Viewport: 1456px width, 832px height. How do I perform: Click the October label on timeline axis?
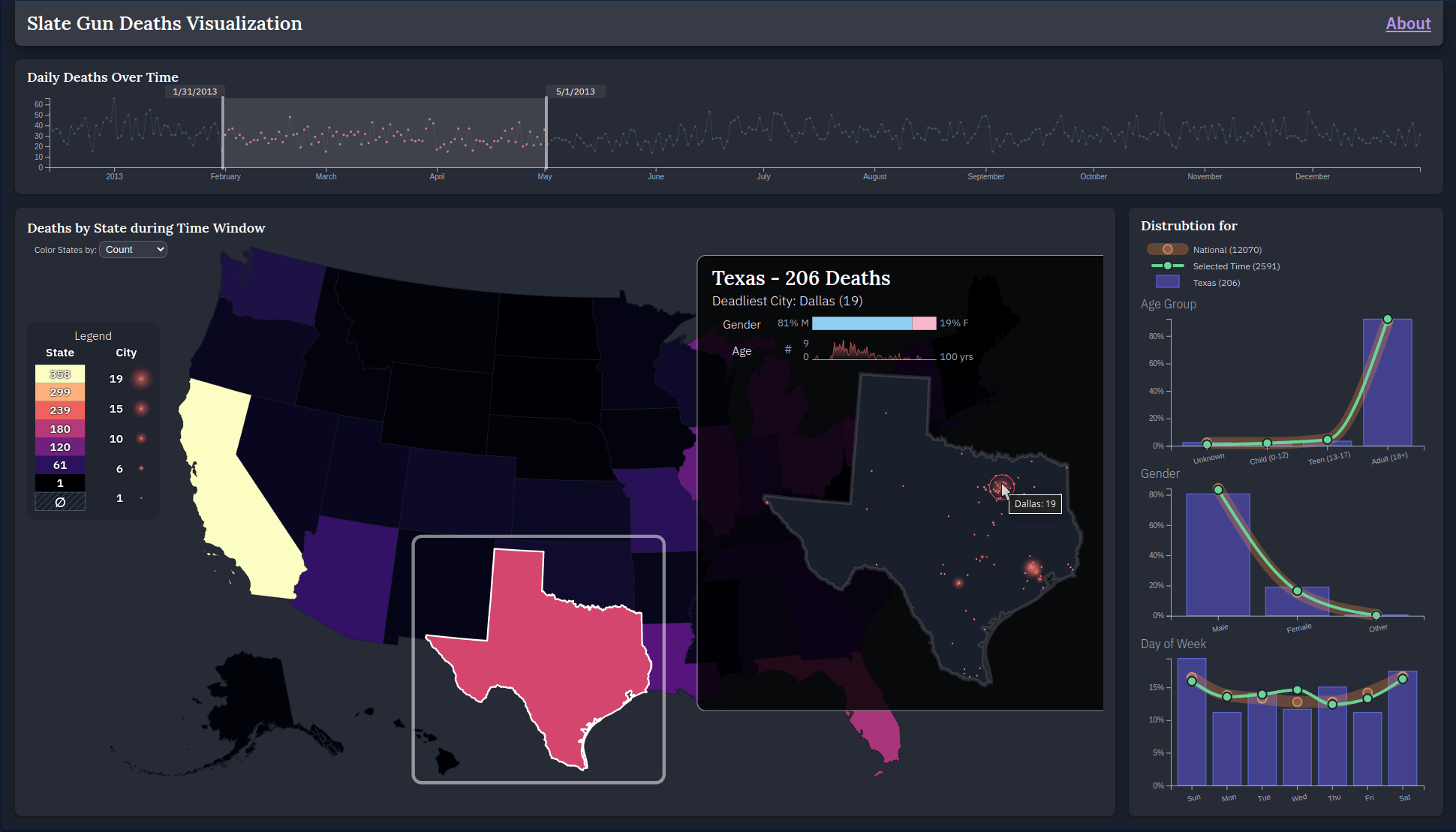tap(1094, 177)
